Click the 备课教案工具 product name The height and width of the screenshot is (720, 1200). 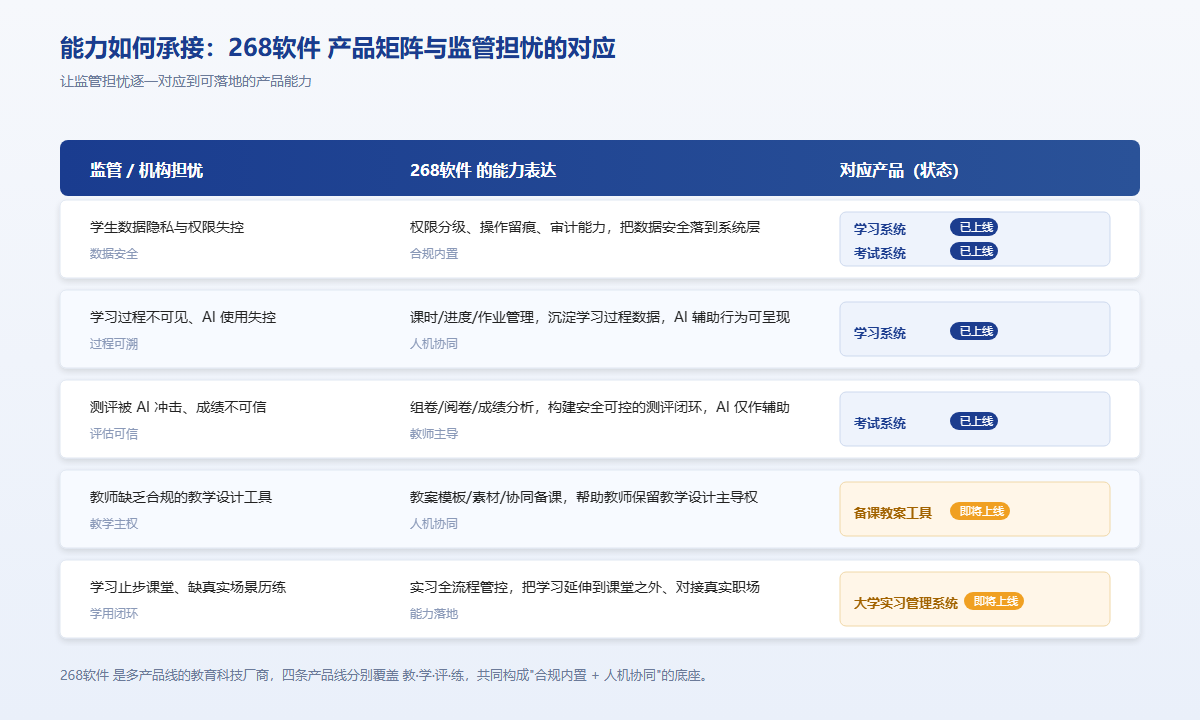[893, 513]
